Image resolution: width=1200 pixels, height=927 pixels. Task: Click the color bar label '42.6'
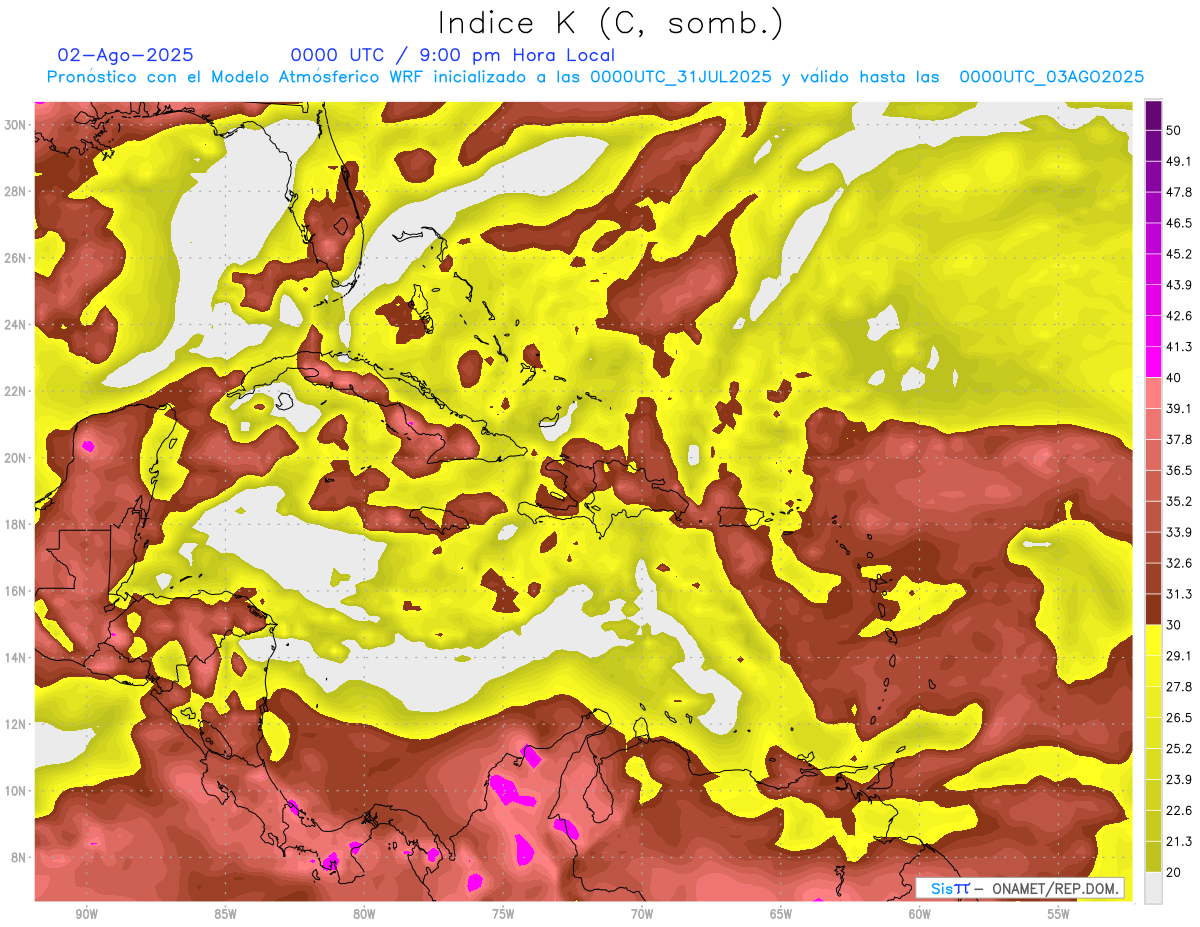point(1178,316)
